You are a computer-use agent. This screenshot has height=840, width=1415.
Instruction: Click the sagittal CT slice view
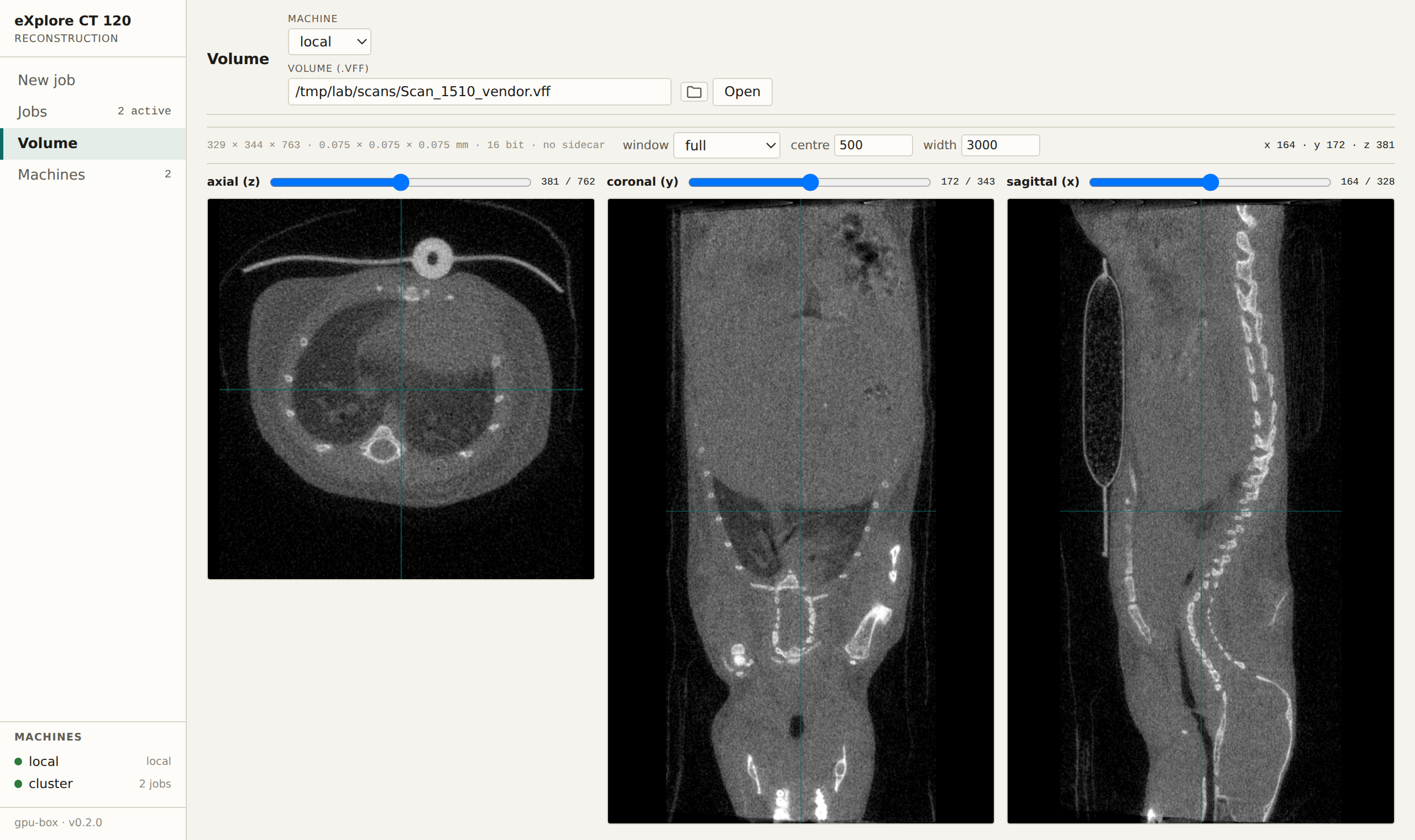1201,511
